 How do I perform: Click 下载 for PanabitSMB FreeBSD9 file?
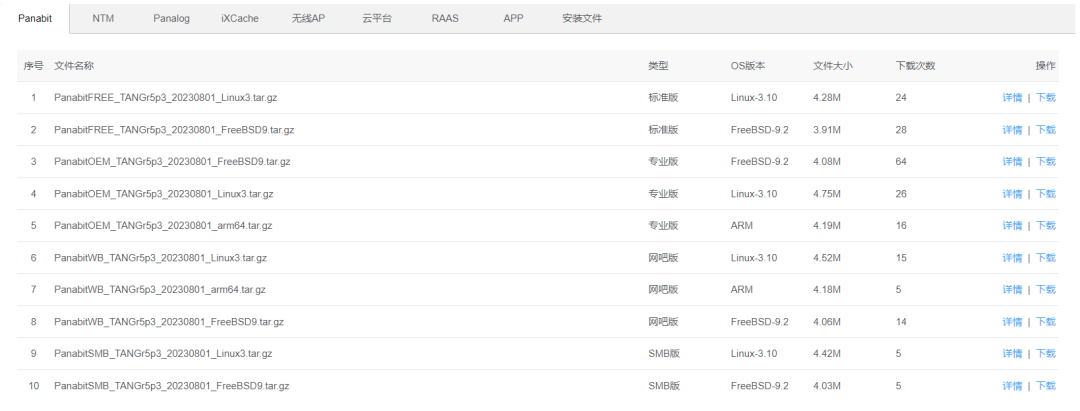1046,386
